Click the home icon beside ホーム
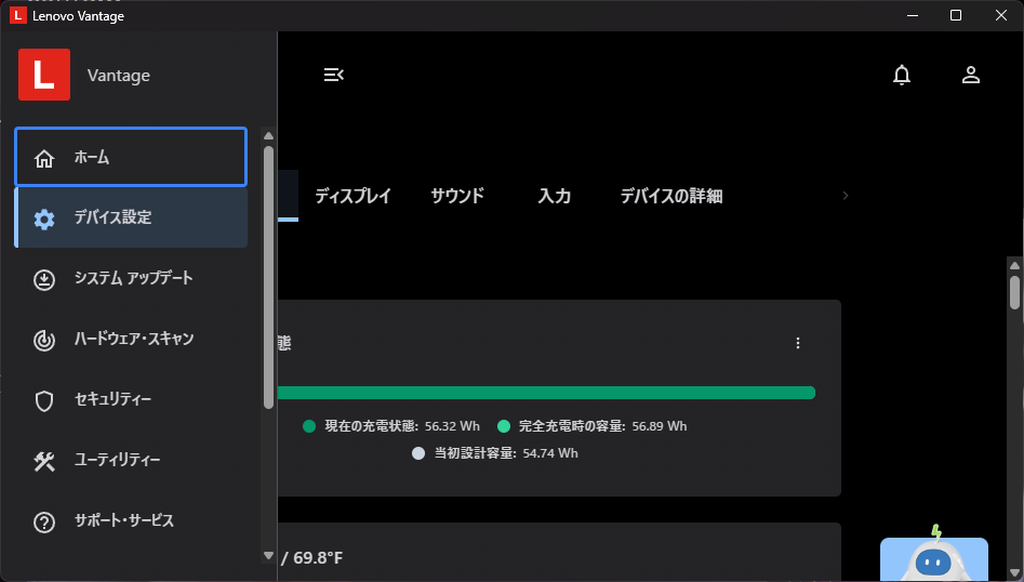 point(44,158)
